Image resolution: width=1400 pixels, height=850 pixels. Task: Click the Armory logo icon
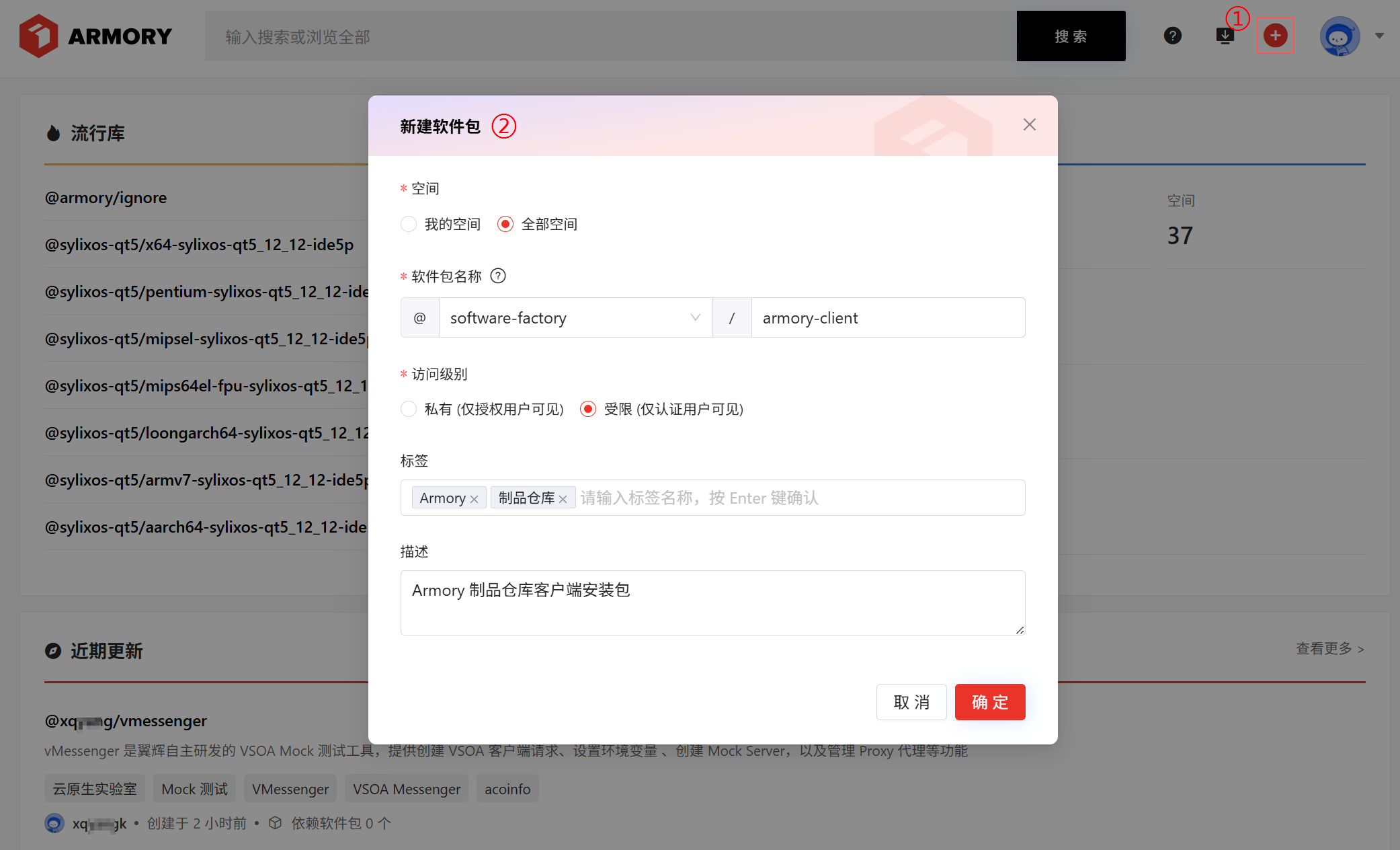tap(38, 36)
